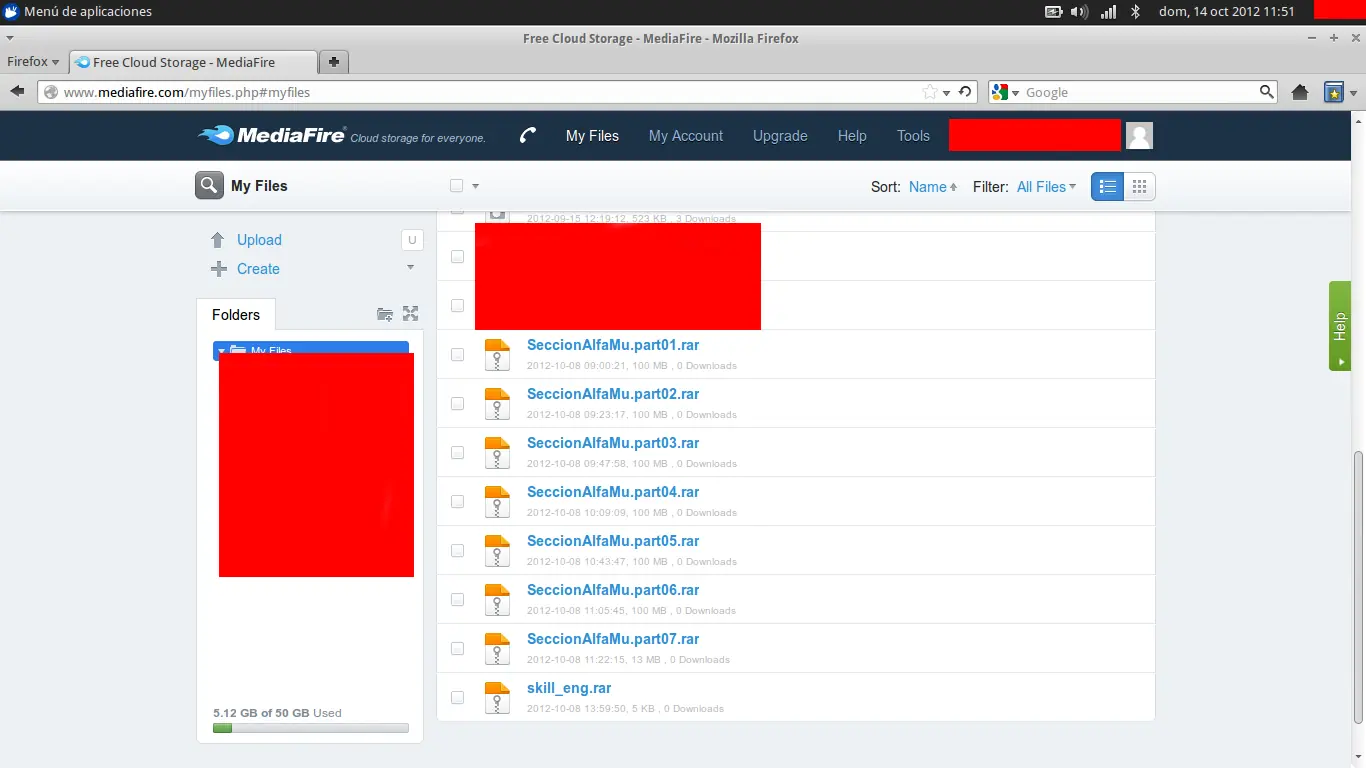Open the Tools menu item
This screenshot has width=1366, height=768.
pos(913,136)
